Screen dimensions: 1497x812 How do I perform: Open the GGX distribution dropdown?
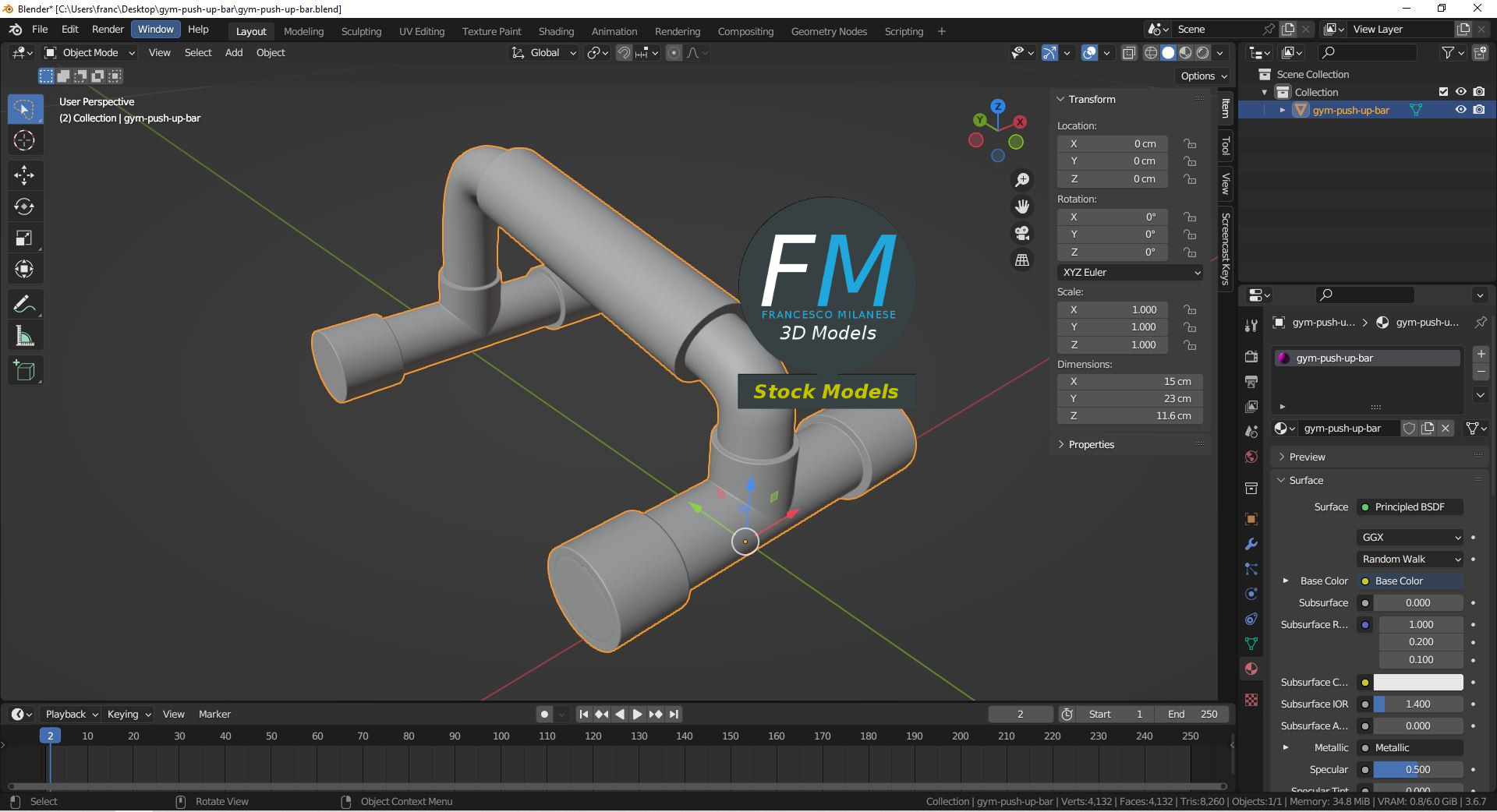[1410, 537]
